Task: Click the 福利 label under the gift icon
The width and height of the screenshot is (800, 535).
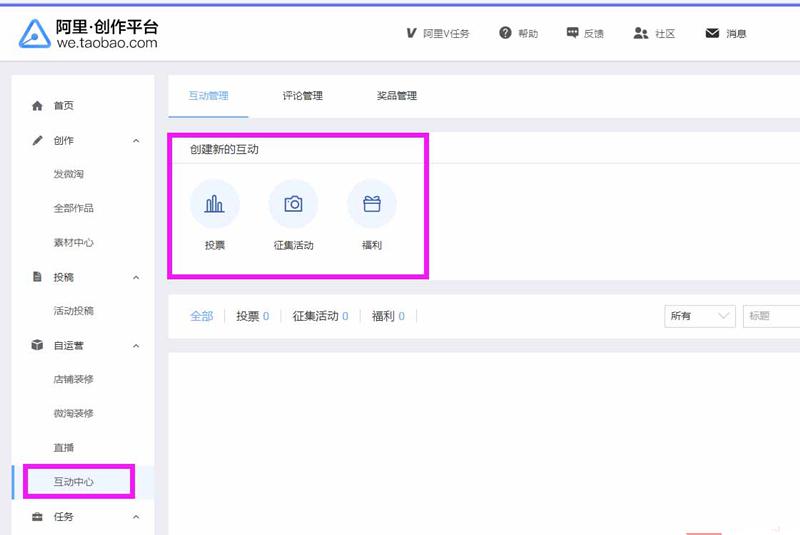Action: [372, 245]
